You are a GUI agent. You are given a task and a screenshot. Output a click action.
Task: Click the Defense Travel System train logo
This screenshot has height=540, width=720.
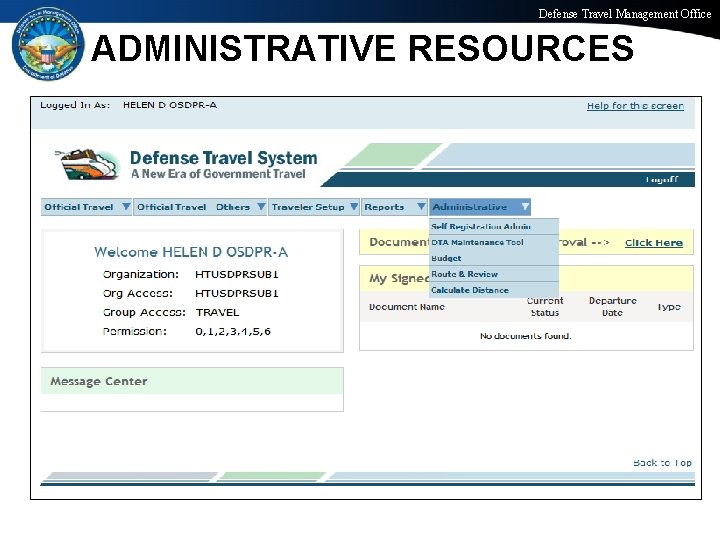click(87, 164)
